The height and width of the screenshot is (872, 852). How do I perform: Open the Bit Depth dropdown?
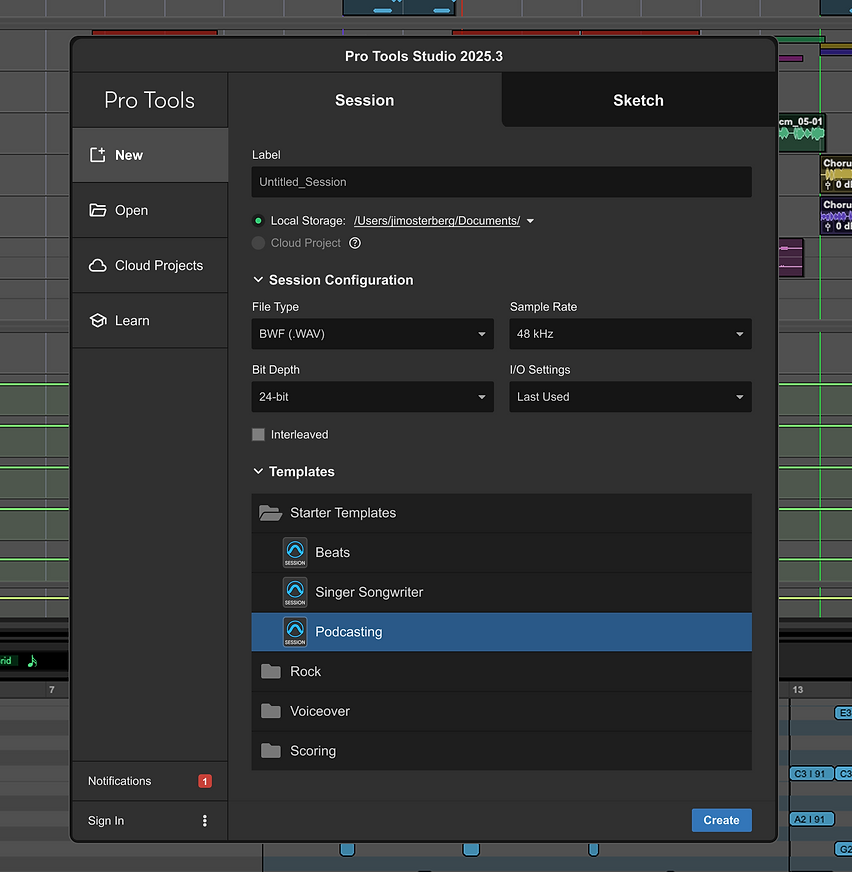pyautogui.click(x=372, y=397)
